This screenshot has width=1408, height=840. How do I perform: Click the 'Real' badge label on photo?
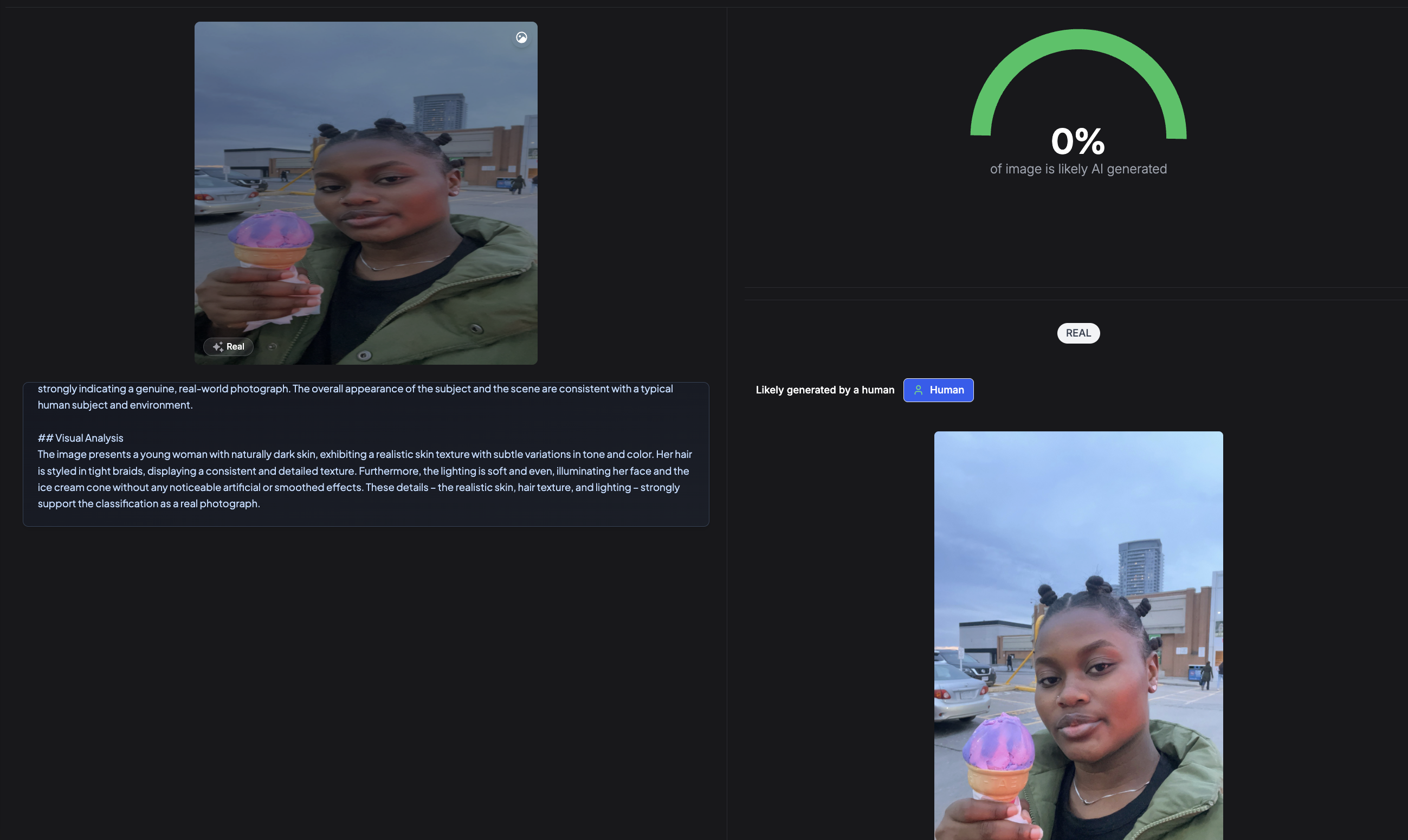(x=235, y=346)
